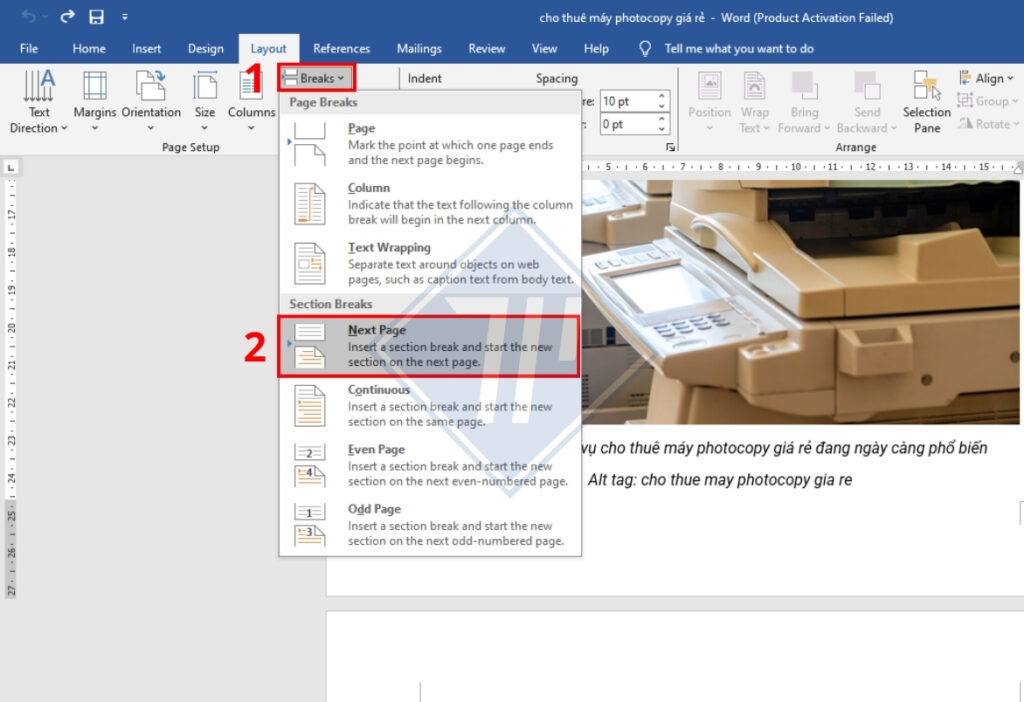
Task: Click the Tell me lightbulb icon
Action: (x=645, y=48)
